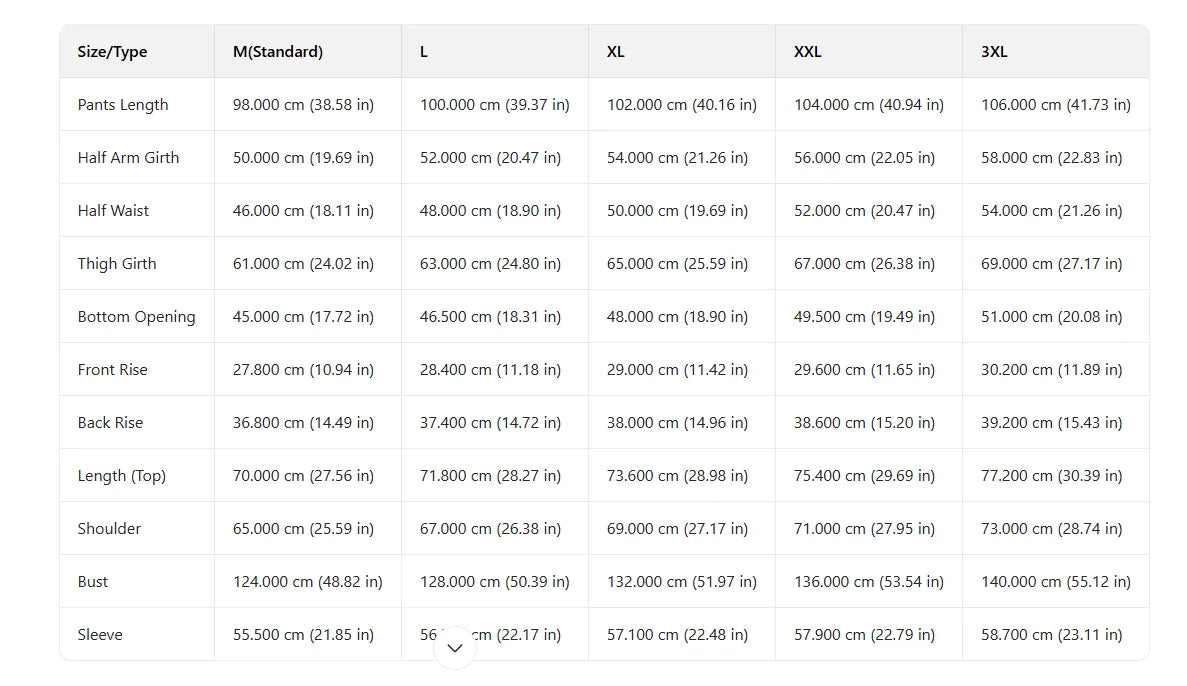The width and height of the screenshot is (1187, 686).
Task: Click the 100.000 cm (39.37 in) cell
Action: point(494,104)
